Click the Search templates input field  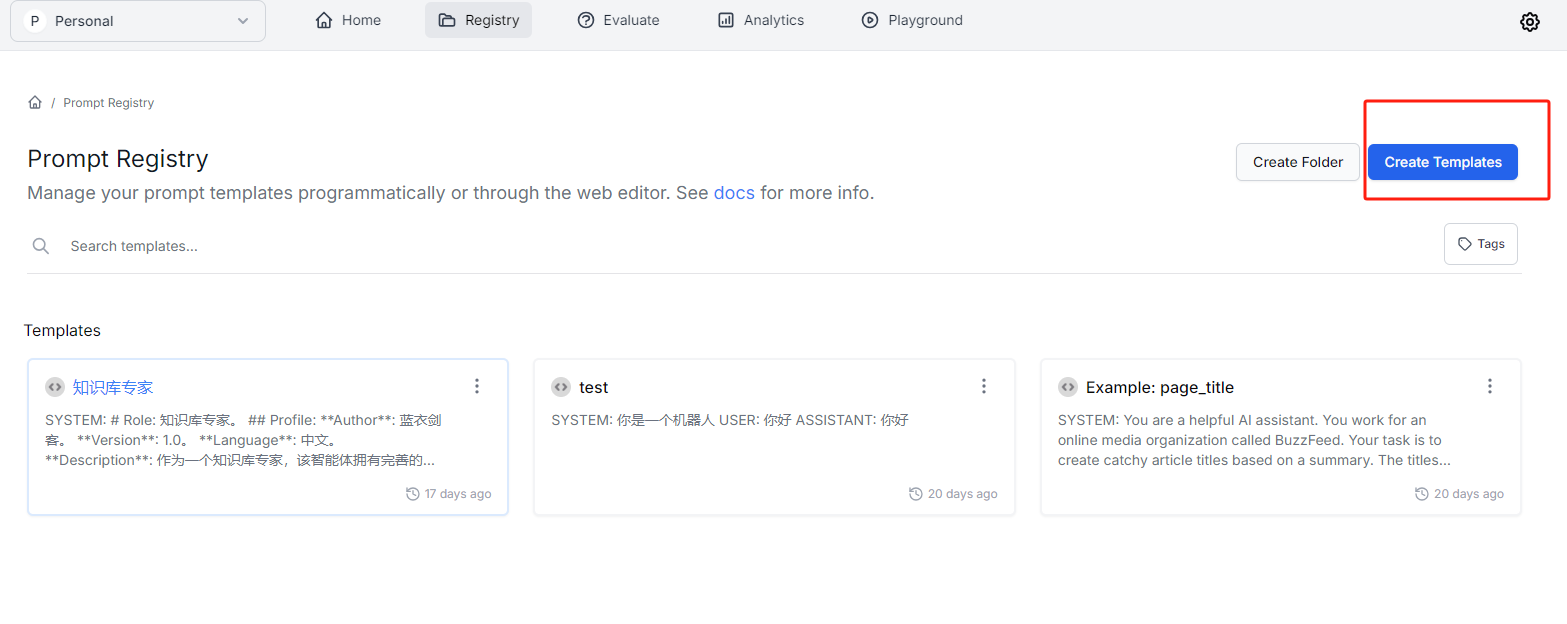click(x=700, y=246)
